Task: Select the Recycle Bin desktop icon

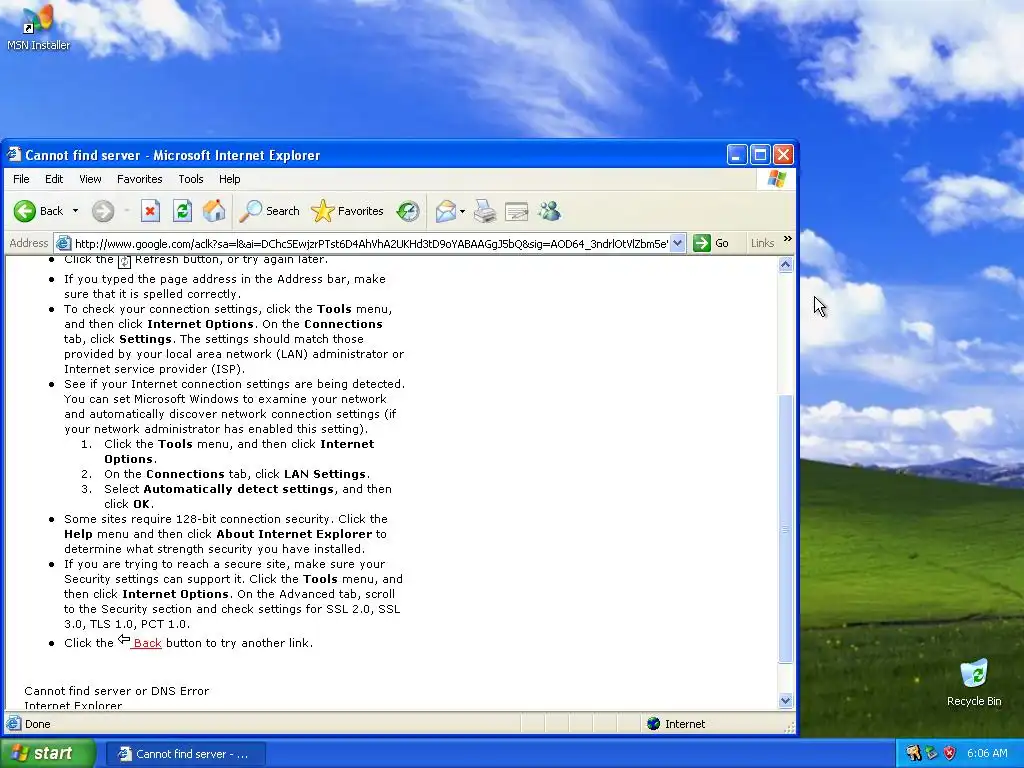Action: coord(974,683)
